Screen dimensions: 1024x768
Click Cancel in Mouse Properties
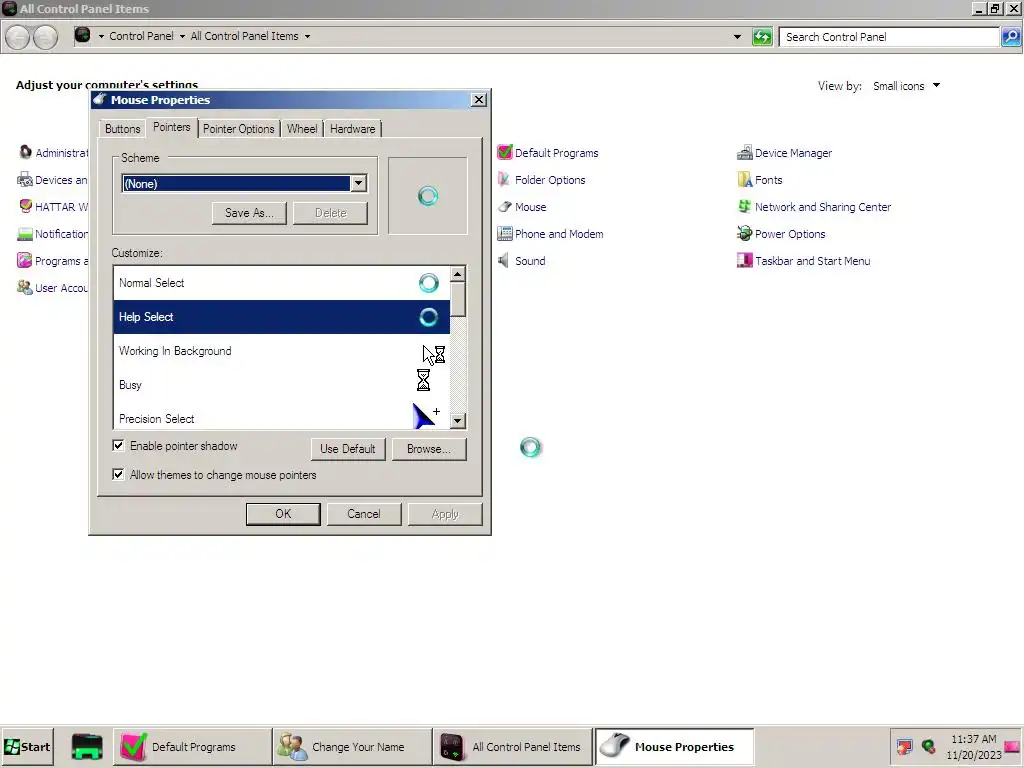364,514
